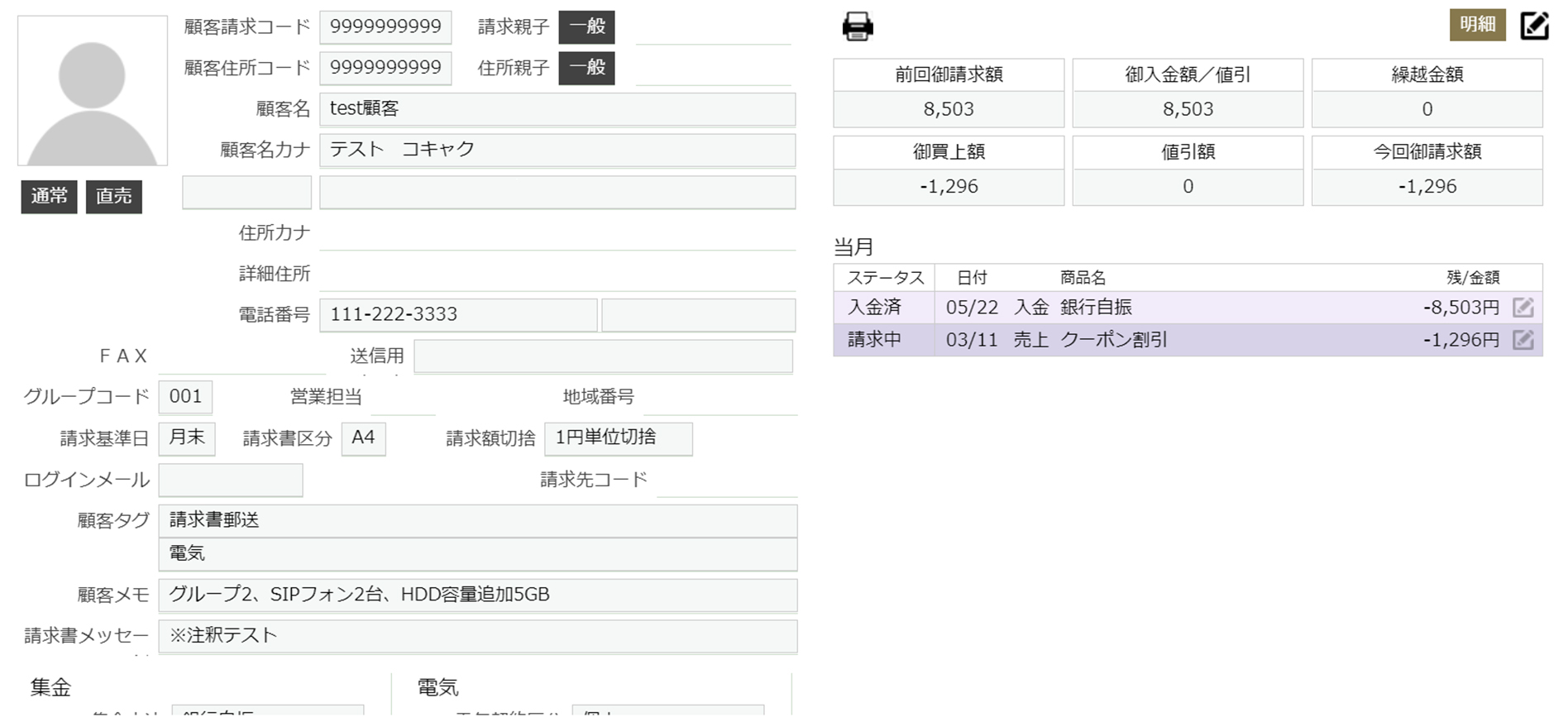Click the 営業担当 field
The height and width of the screenshot is (717, 1568).
coord(403,397)
